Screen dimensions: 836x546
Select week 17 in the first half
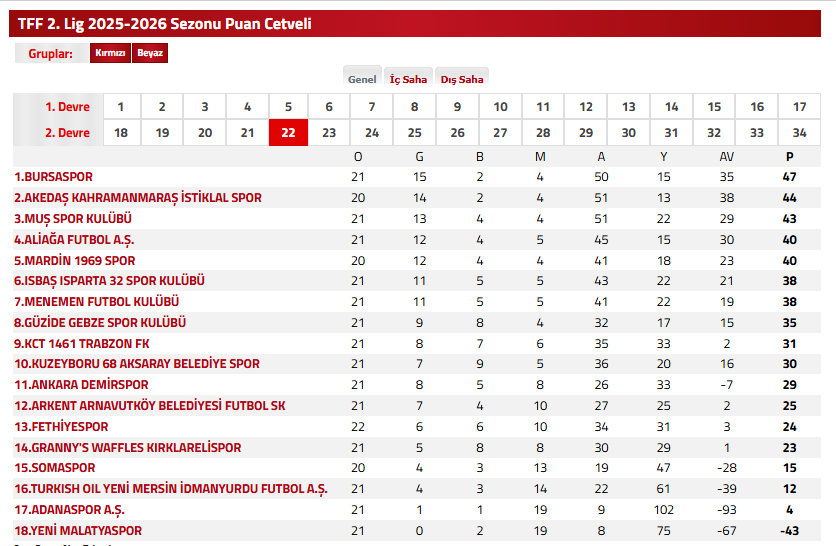[x=799, y=107]
